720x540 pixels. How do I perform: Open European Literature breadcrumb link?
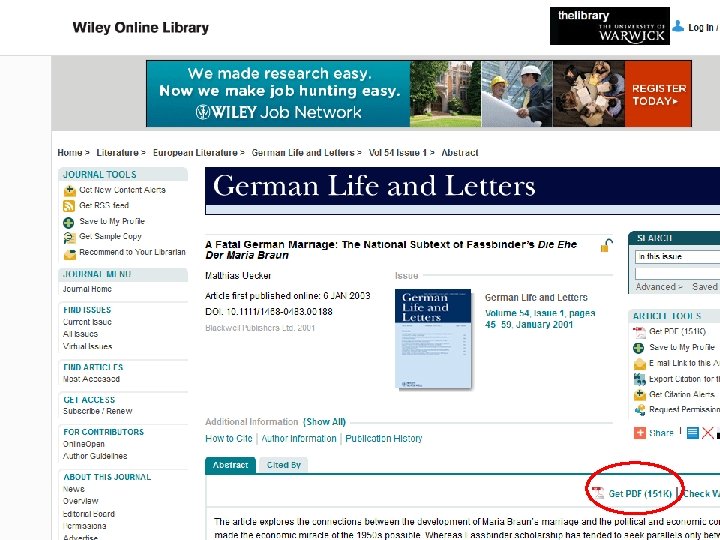pyautogui.click(x=195, y=153)
